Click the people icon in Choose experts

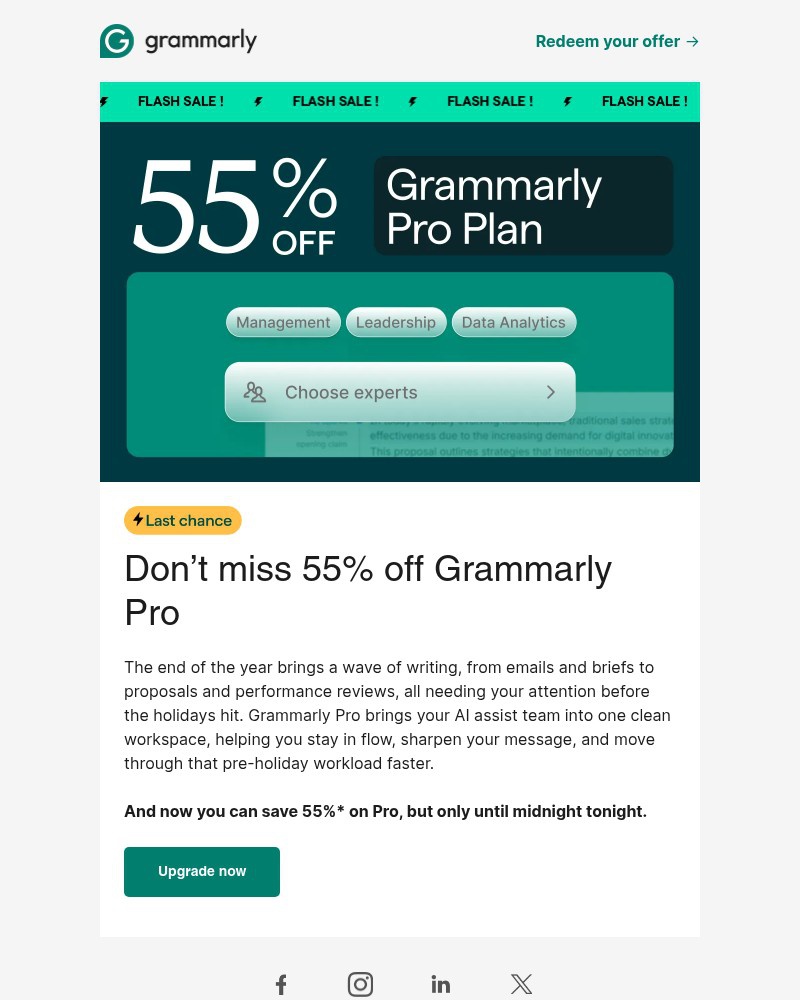pos(255,392)
